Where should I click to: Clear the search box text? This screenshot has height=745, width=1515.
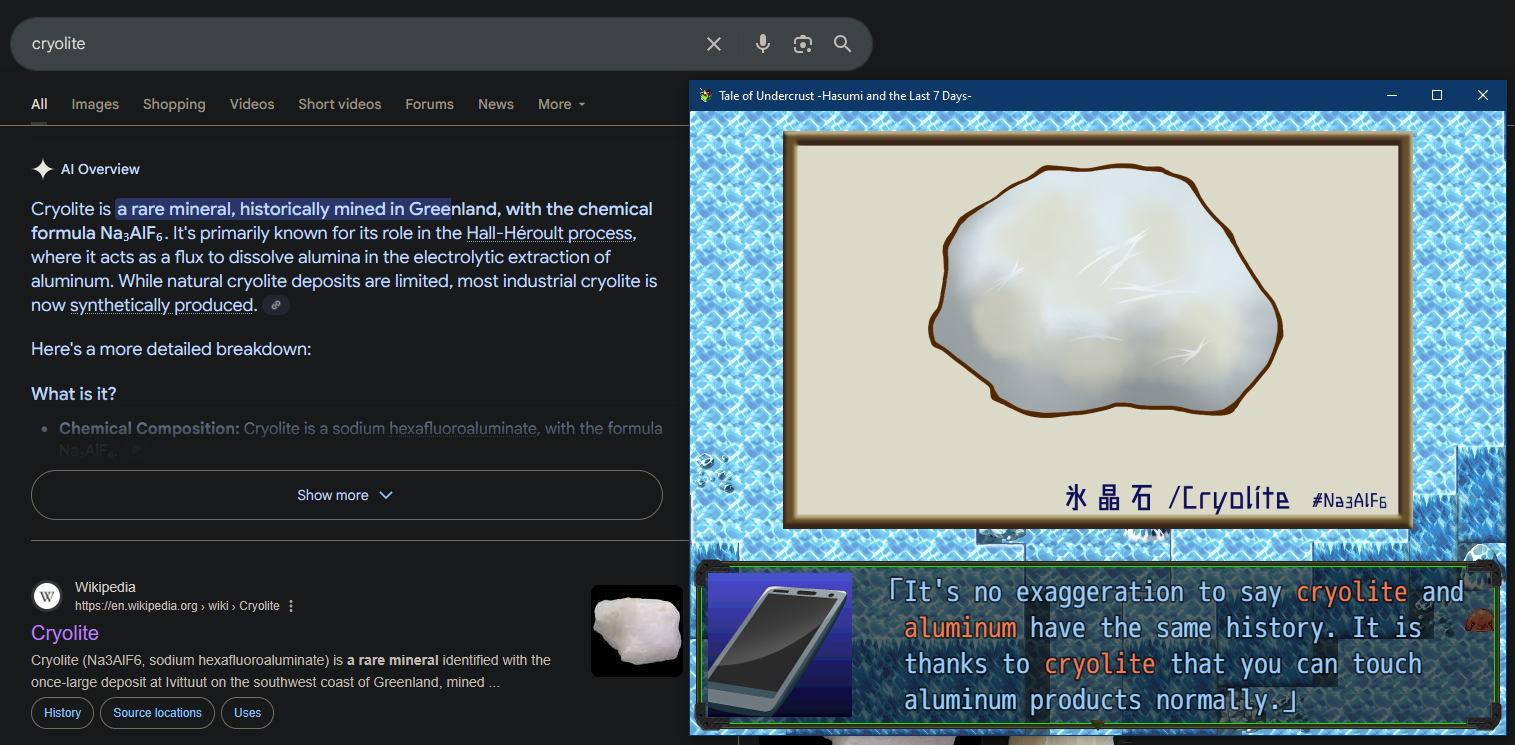714,44
